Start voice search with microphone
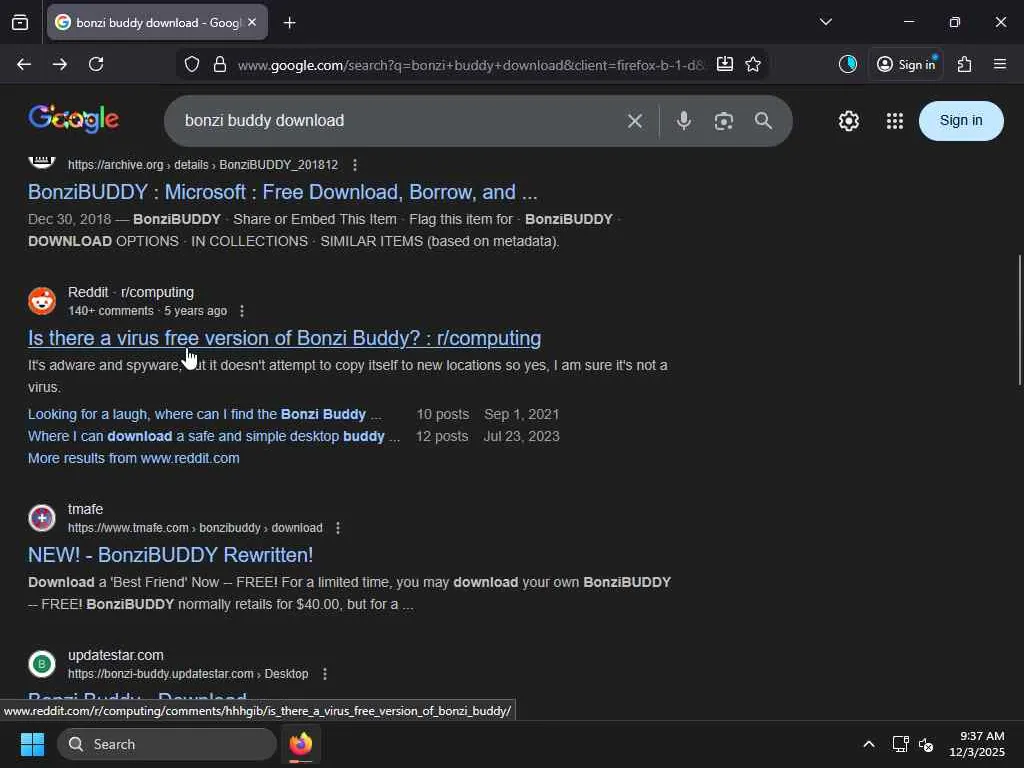This screenshot has width=1024, height=768. coord(684,121)
